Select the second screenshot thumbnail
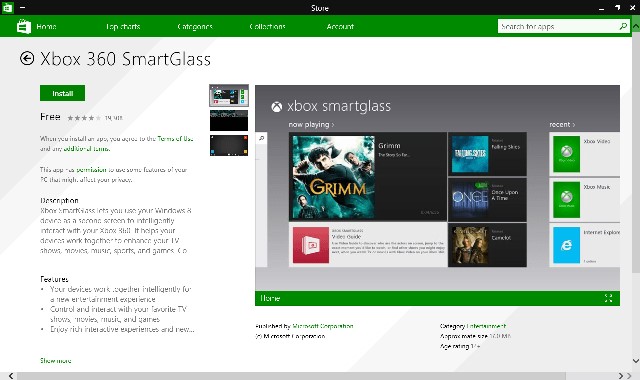640x380 pixels. click(229, 120)
